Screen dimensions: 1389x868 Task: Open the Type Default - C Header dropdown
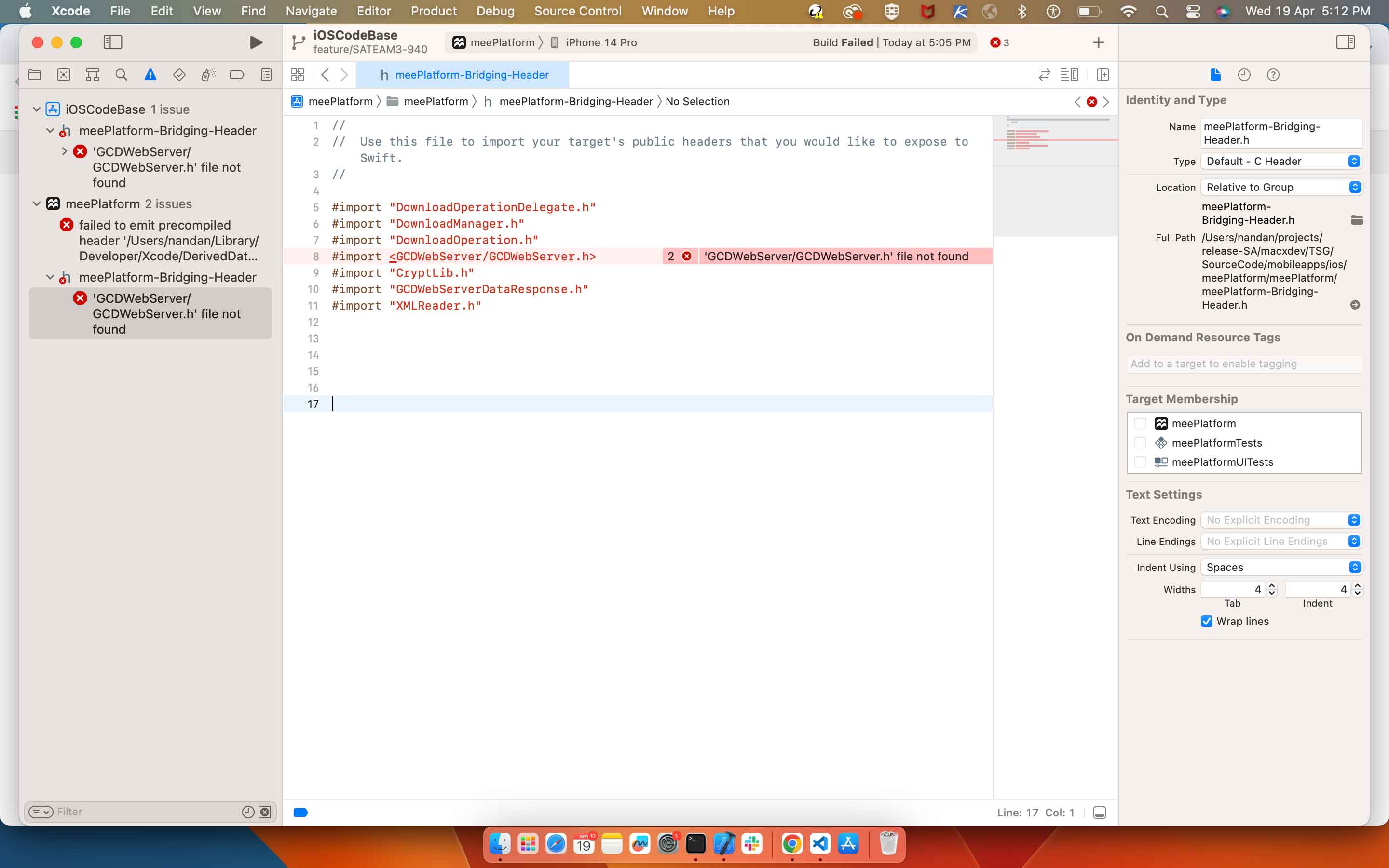(x=1281, y=162)
